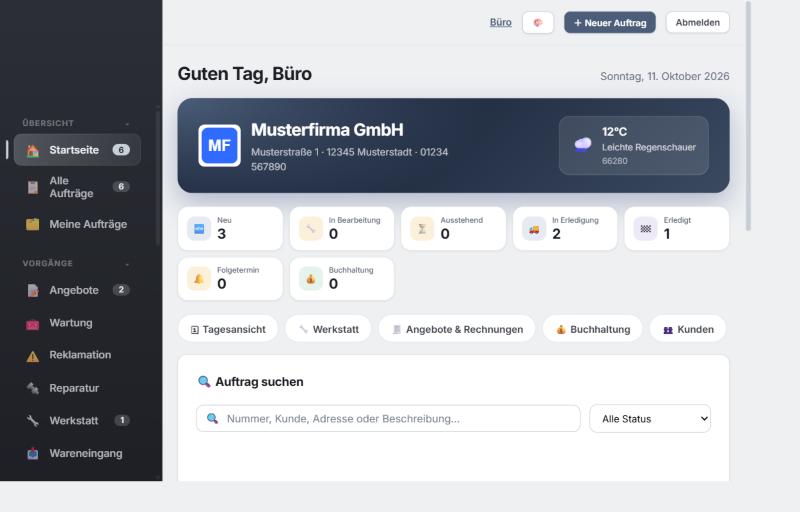Click the Reklamation warning triangle icon
This screenshot has height=512, width=800.
coord(33,356)
